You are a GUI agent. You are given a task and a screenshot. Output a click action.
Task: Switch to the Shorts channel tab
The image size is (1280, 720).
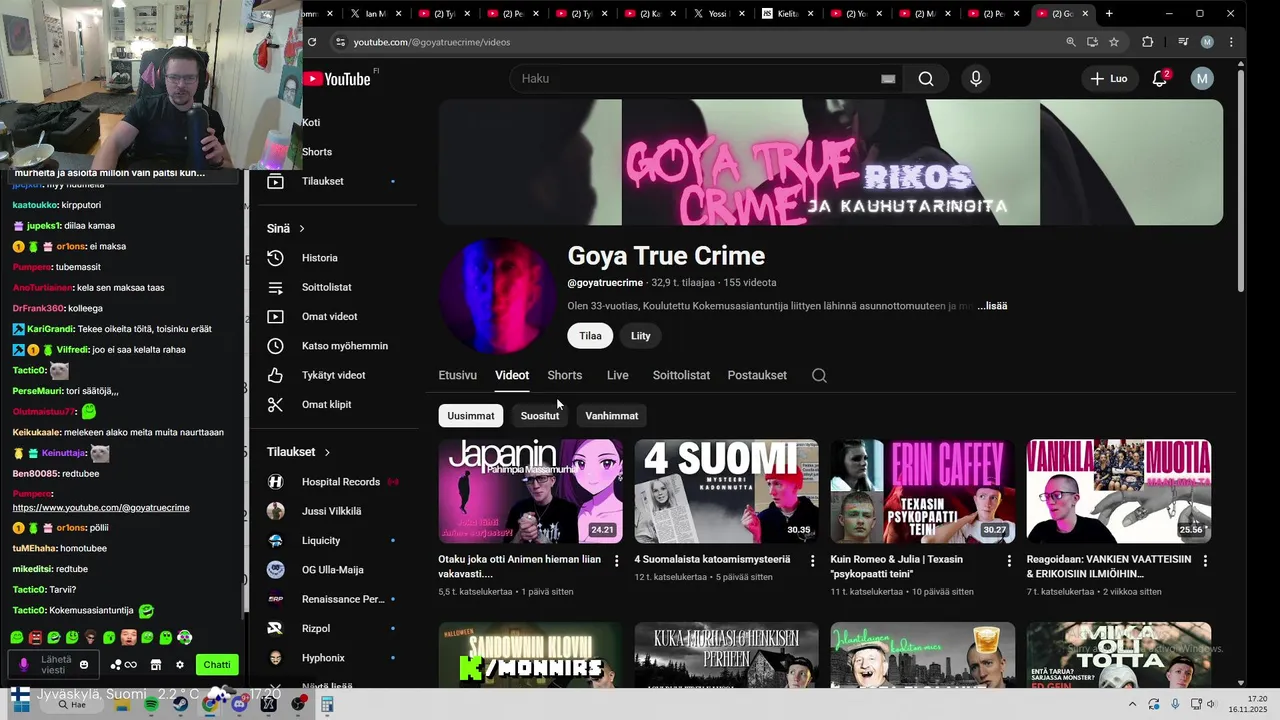(x=565, y=375)
